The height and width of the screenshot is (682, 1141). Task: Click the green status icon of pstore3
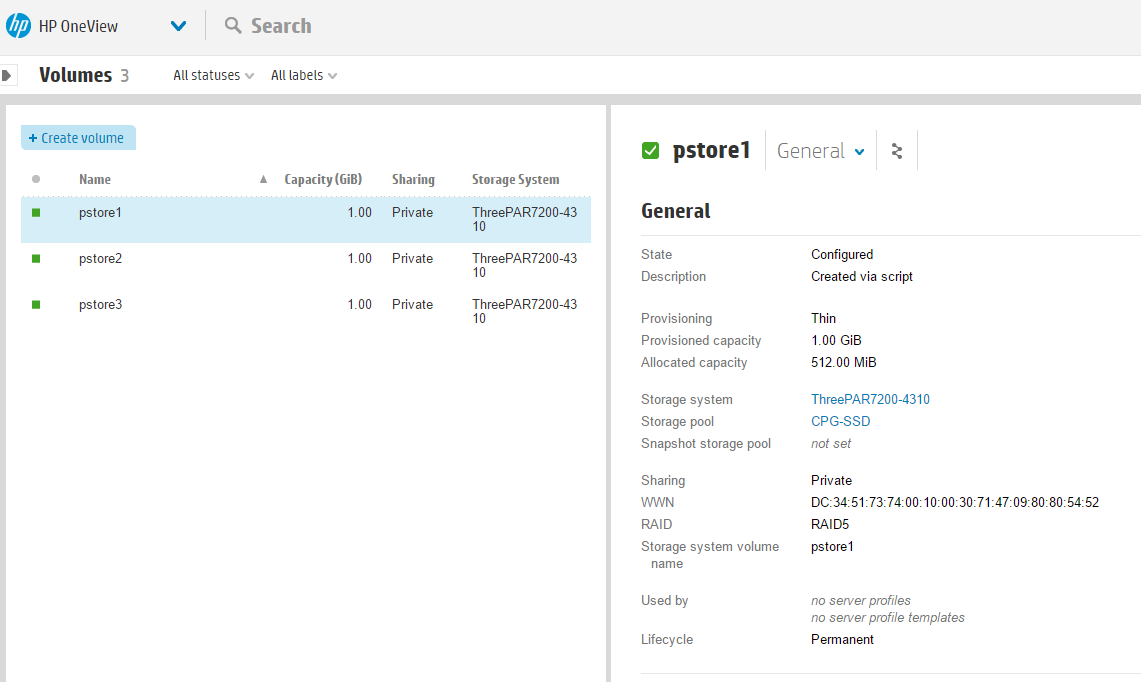(36, 304)
